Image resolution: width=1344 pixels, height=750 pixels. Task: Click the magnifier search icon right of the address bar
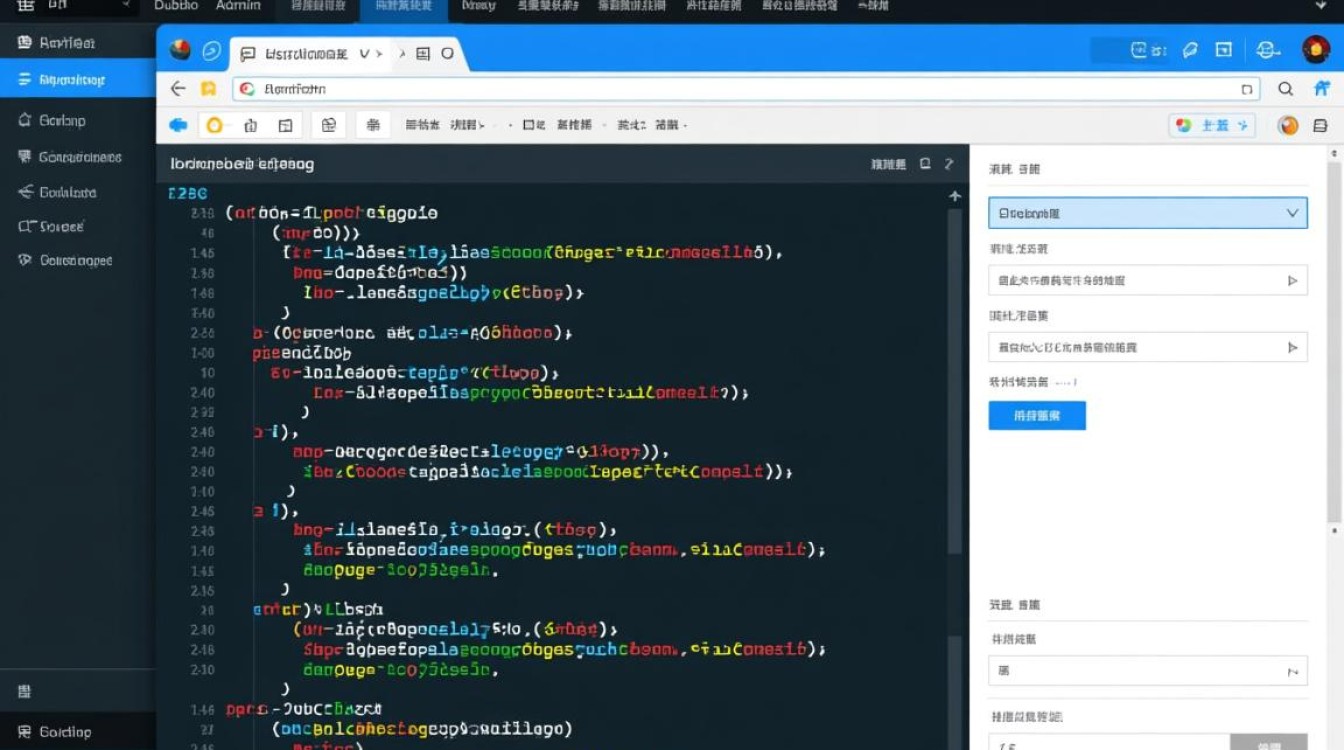pos(1286,89)
